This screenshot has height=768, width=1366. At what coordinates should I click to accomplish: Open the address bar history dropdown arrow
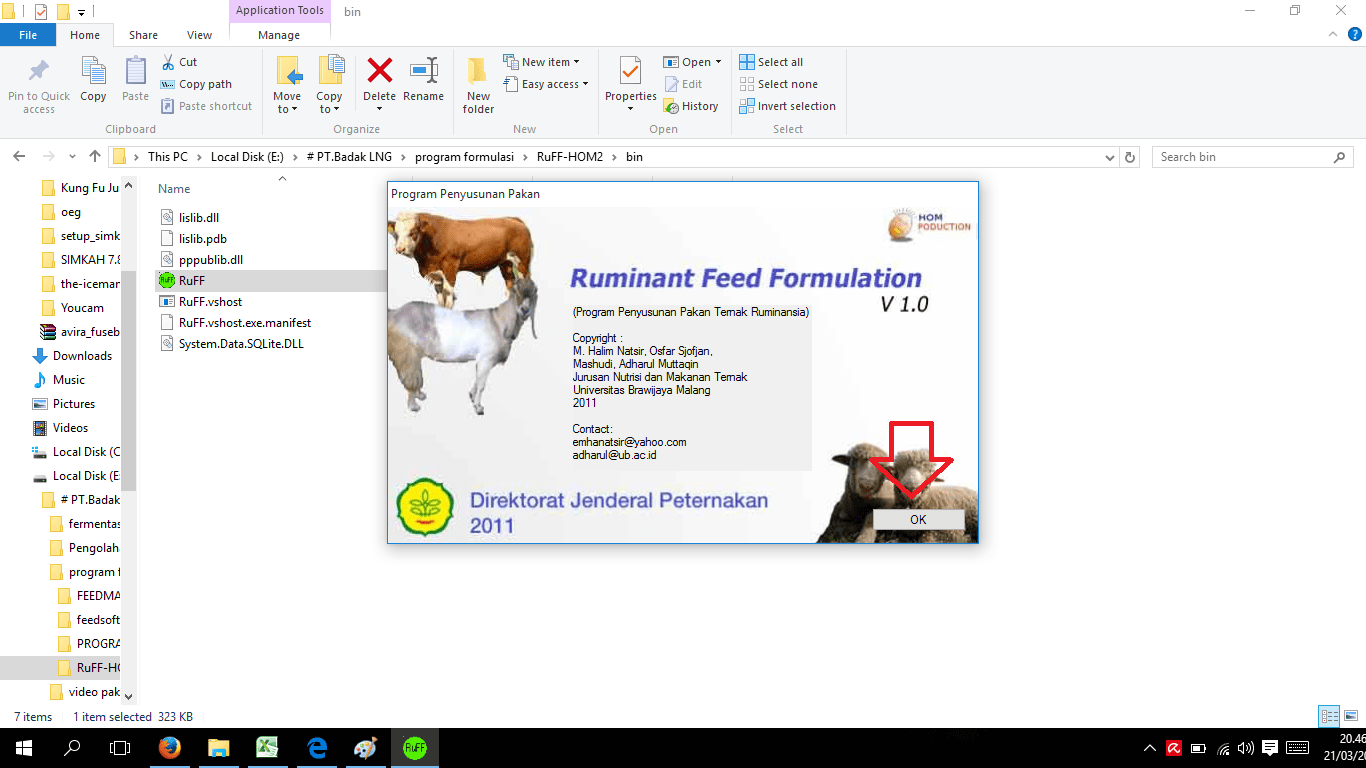(x=1109, y=157)
